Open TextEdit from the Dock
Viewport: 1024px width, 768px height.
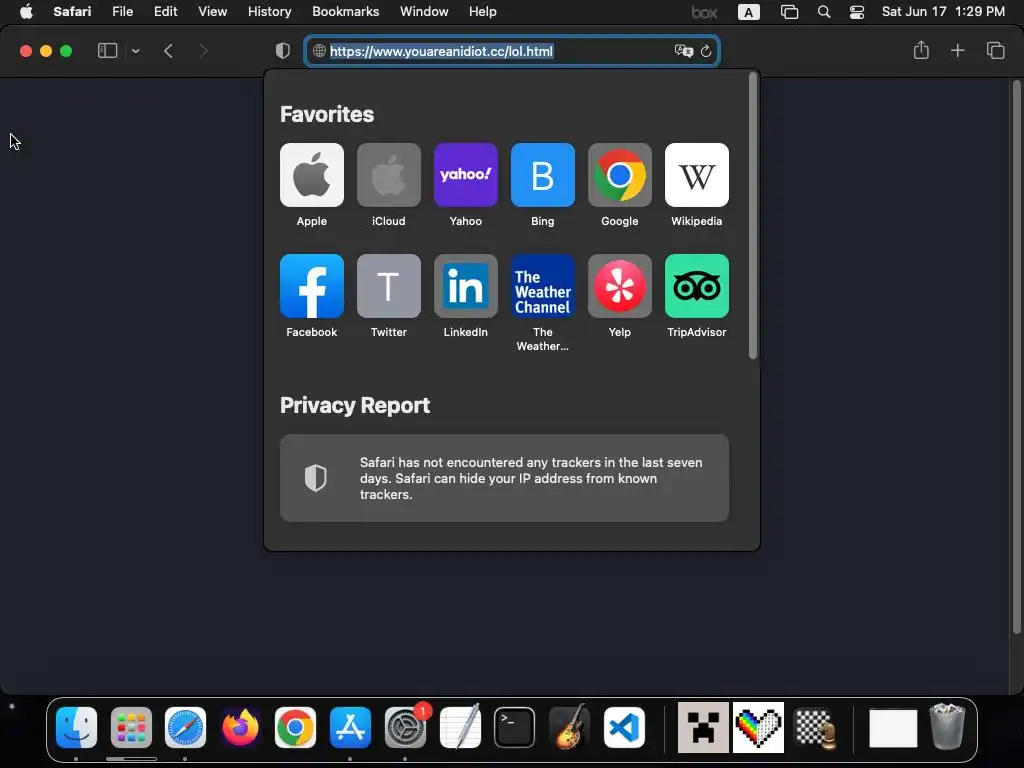(460, 726)
